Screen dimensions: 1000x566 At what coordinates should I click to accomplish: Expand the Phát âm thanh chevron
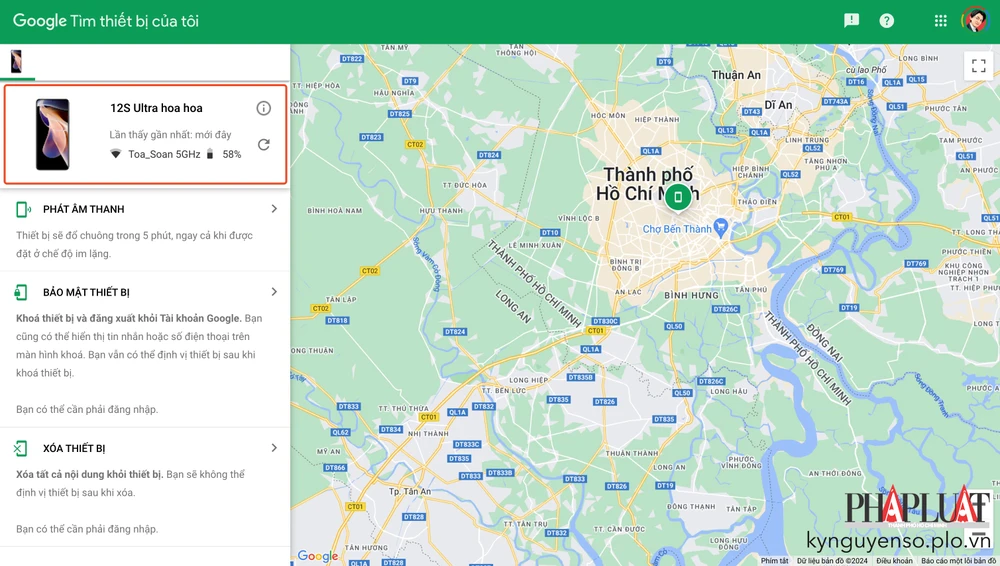pyautogui.click(x=274, y=209)
